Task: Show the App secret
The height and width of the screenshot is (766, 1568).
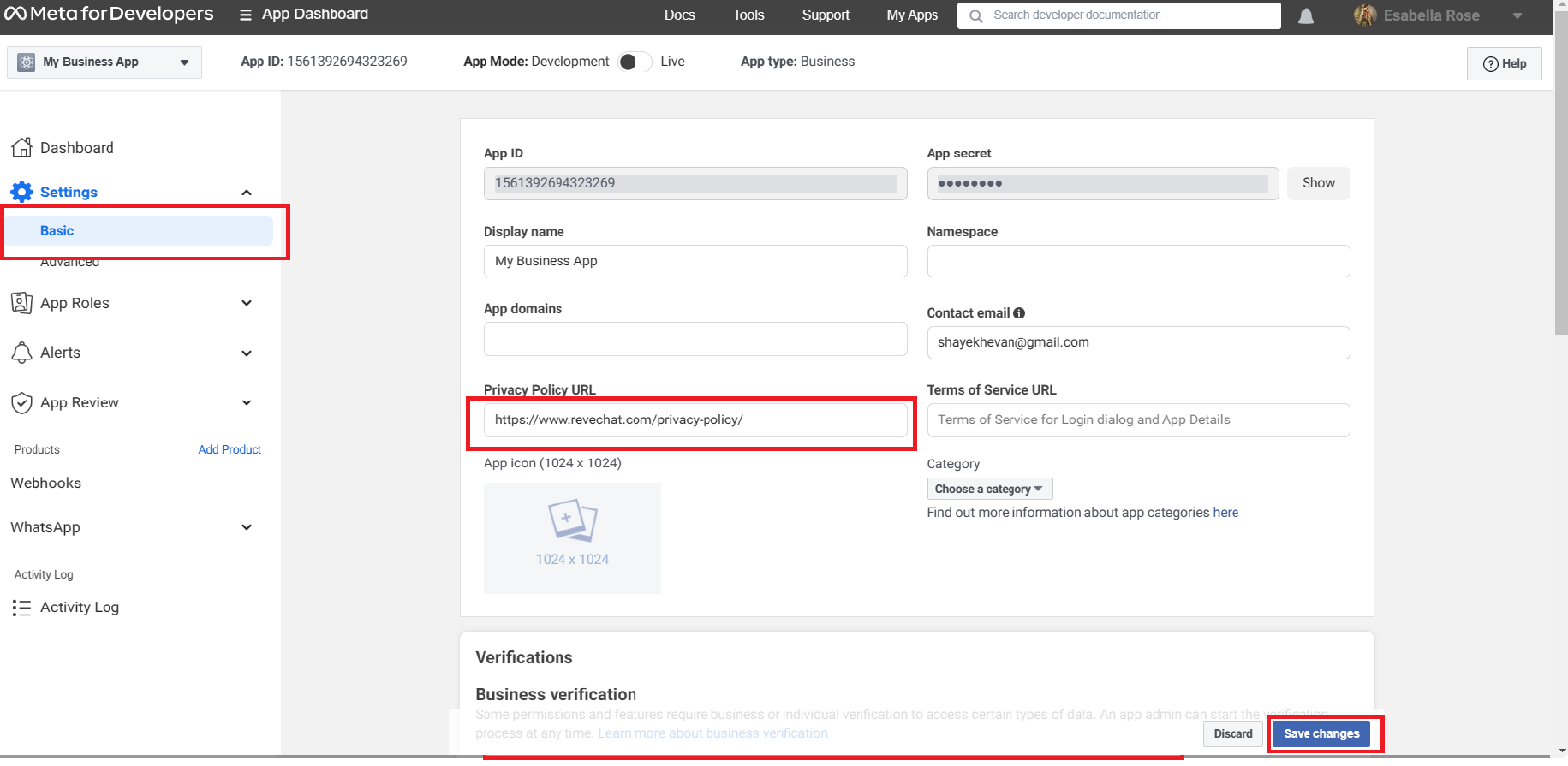Action: [x=1319, y=183]
